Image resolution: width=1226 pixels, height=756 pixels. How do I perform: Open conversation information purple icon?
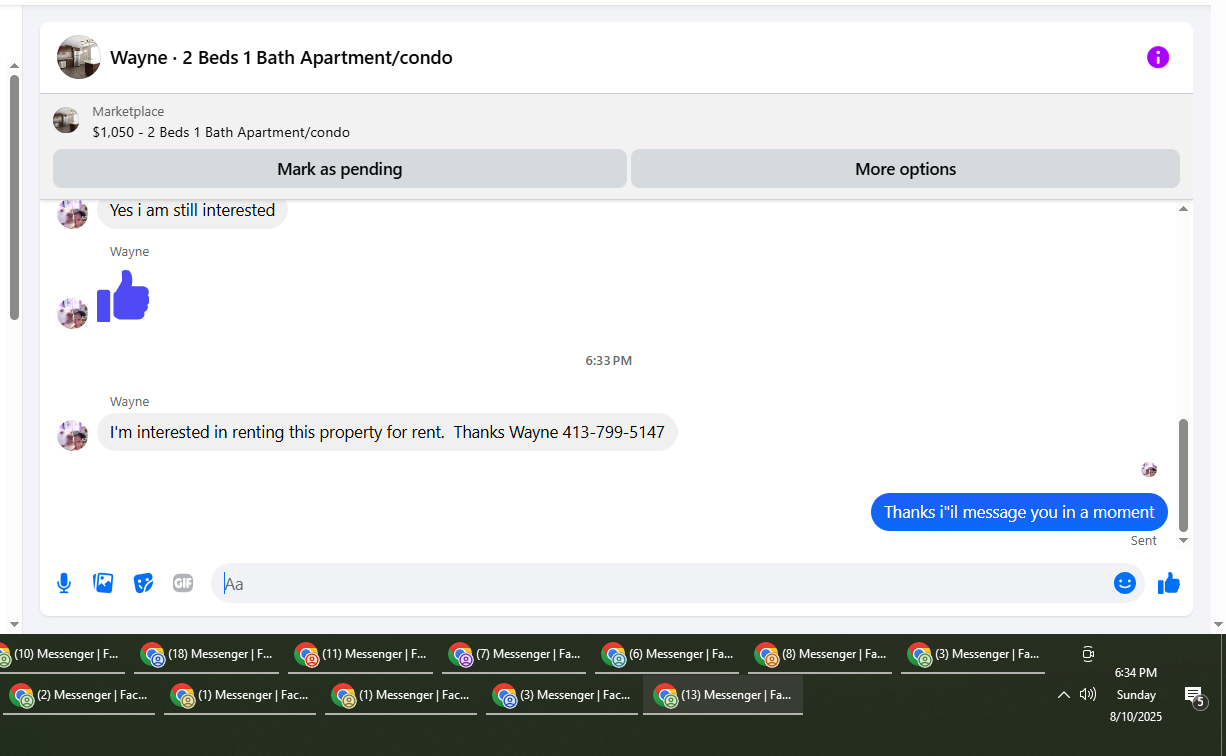pyautogui.click(x=1157, y=57)
